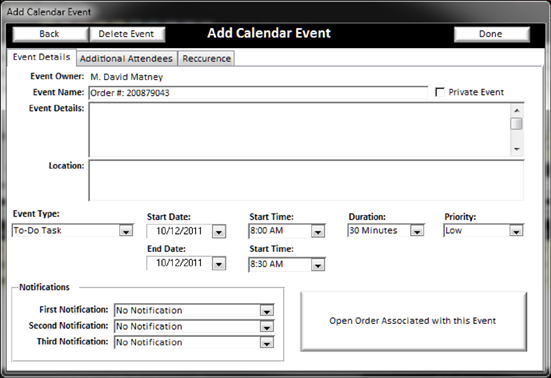Click the Event Details scrollbar up arrow
551x378 pixels.
coord(517,111)
